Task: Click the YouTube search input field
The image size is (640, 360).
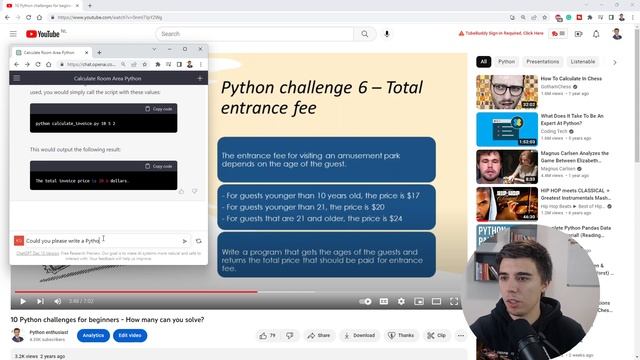Action: tap(255, 34)
